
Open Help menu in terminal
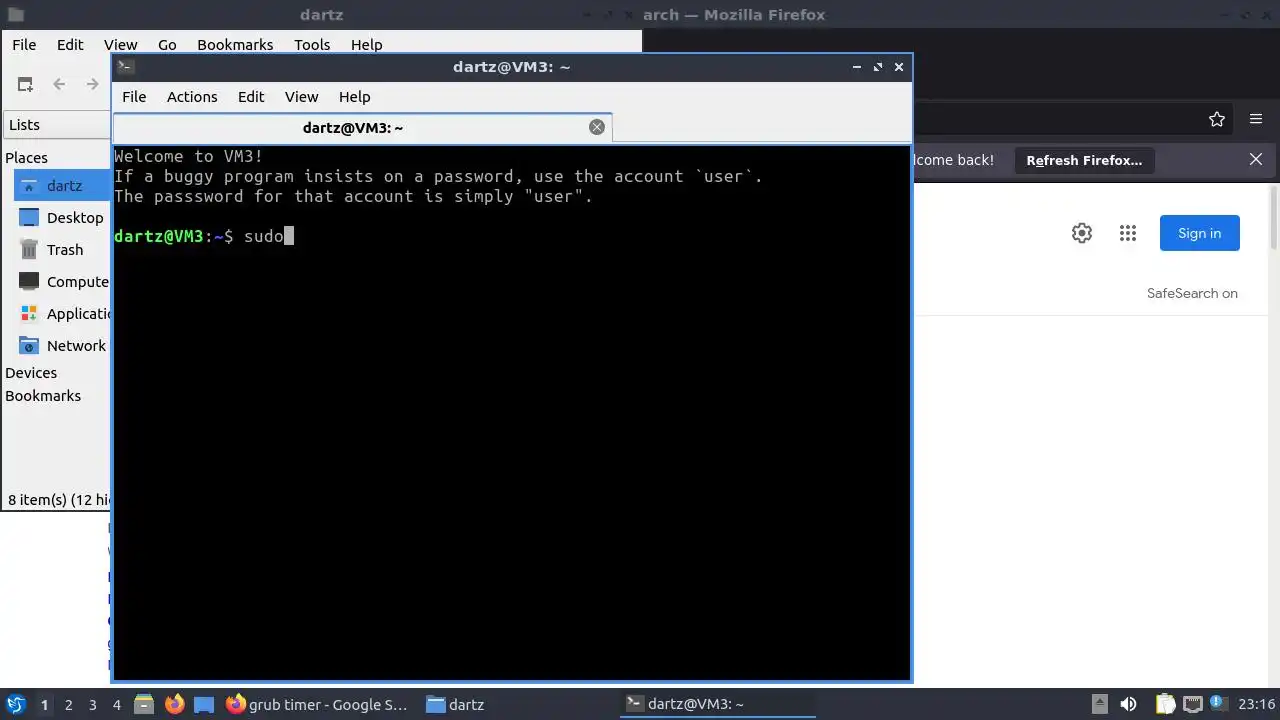[354, 97]
